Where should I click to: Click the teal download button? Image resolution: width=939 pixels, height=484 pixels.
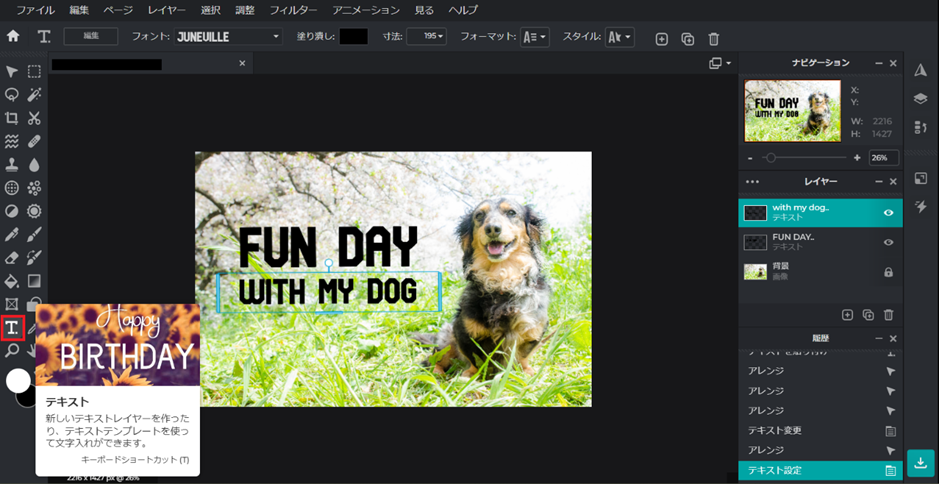tap(920, 463)
